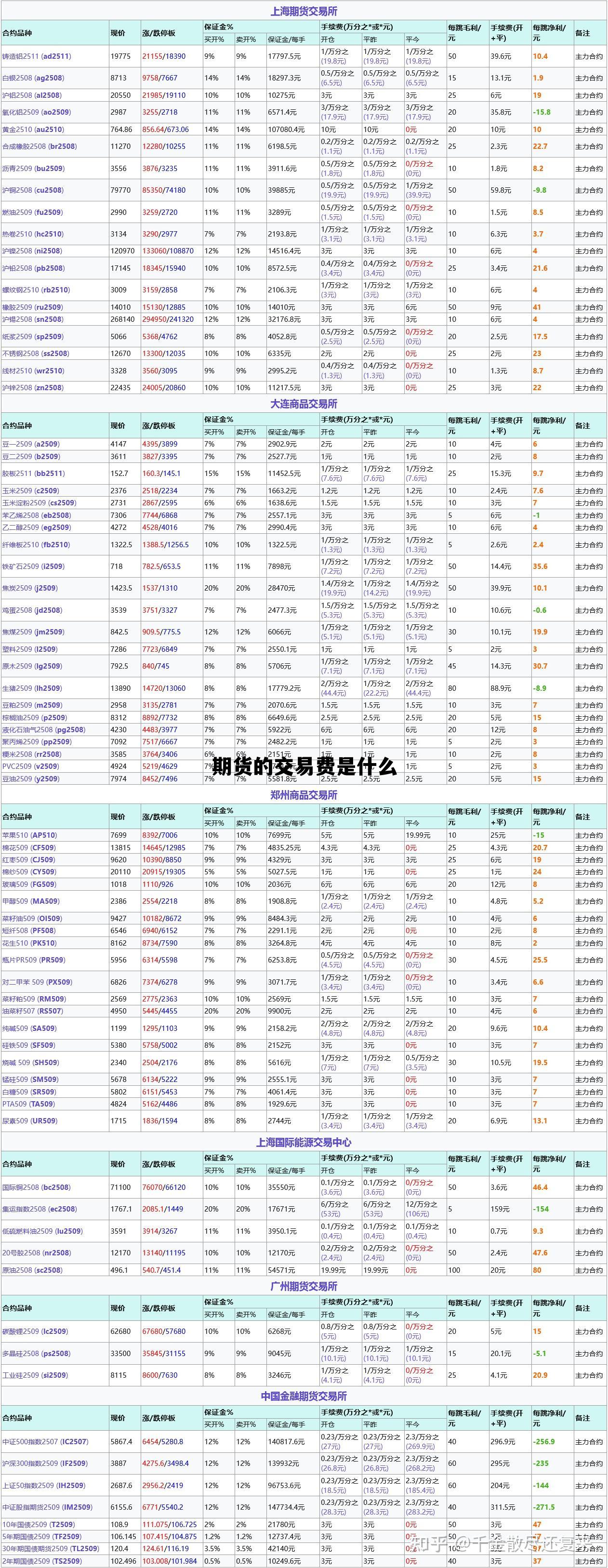The height and width of the screenshot is (1568, 608).
Task: Select 上证50指数2509 (IH2509) contract link
Action: pos(44,1485)
